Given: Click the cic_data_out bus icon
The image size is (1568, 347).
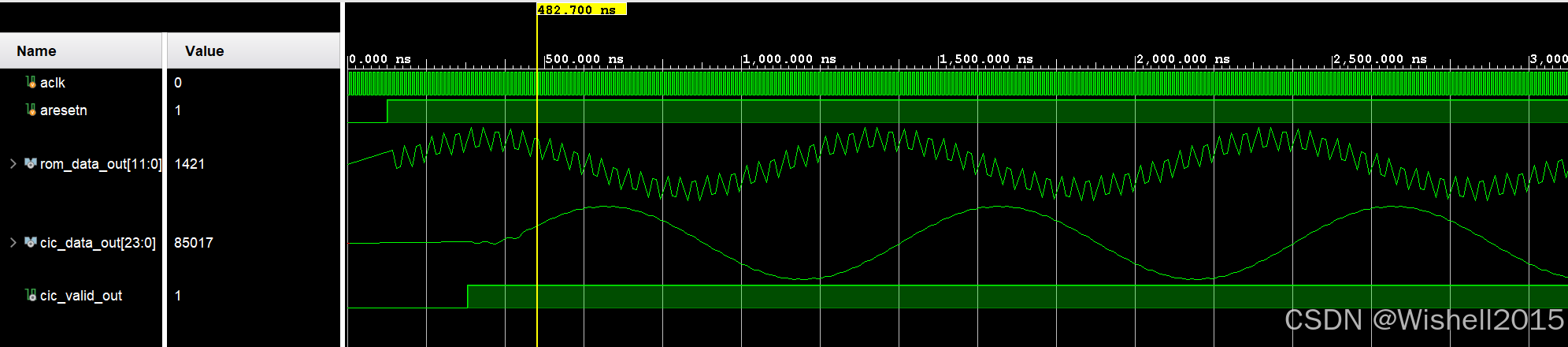Looking at the screenshot, I should tap(31, 242).
